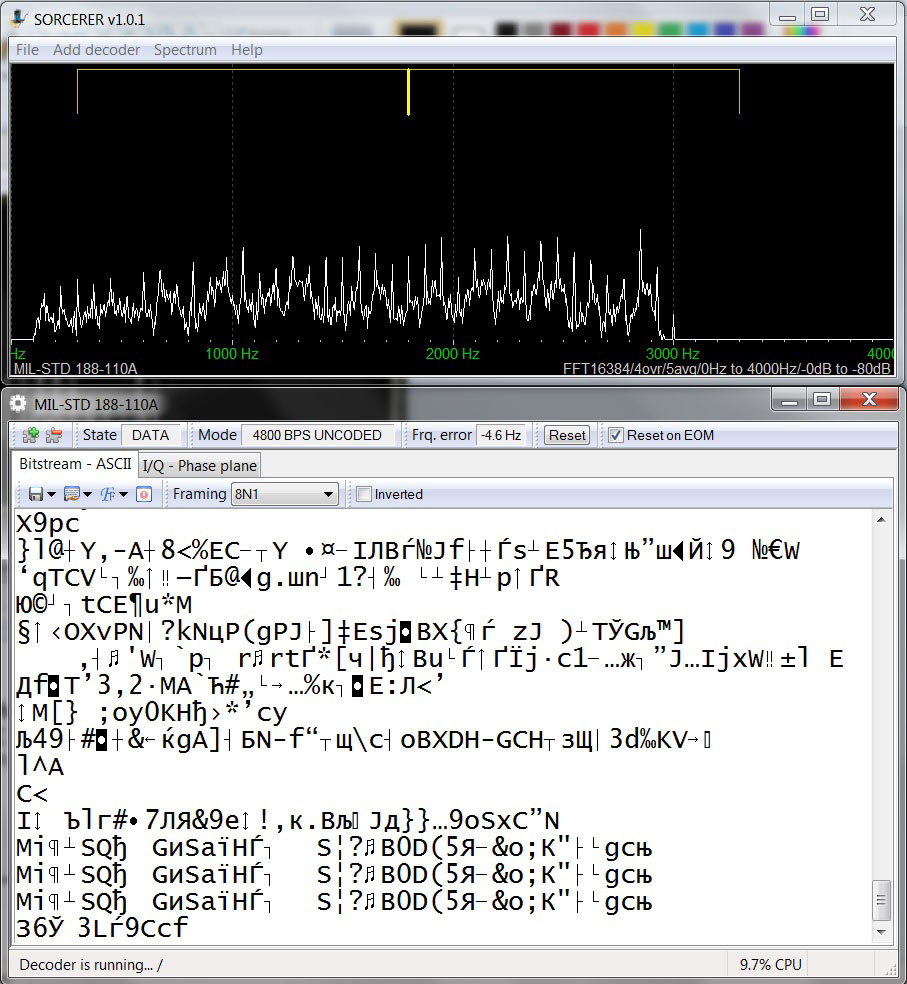The image size is (907, 984).
Task: Open the dropdown arrow beside the text display icon
Action: pos(87,495)
